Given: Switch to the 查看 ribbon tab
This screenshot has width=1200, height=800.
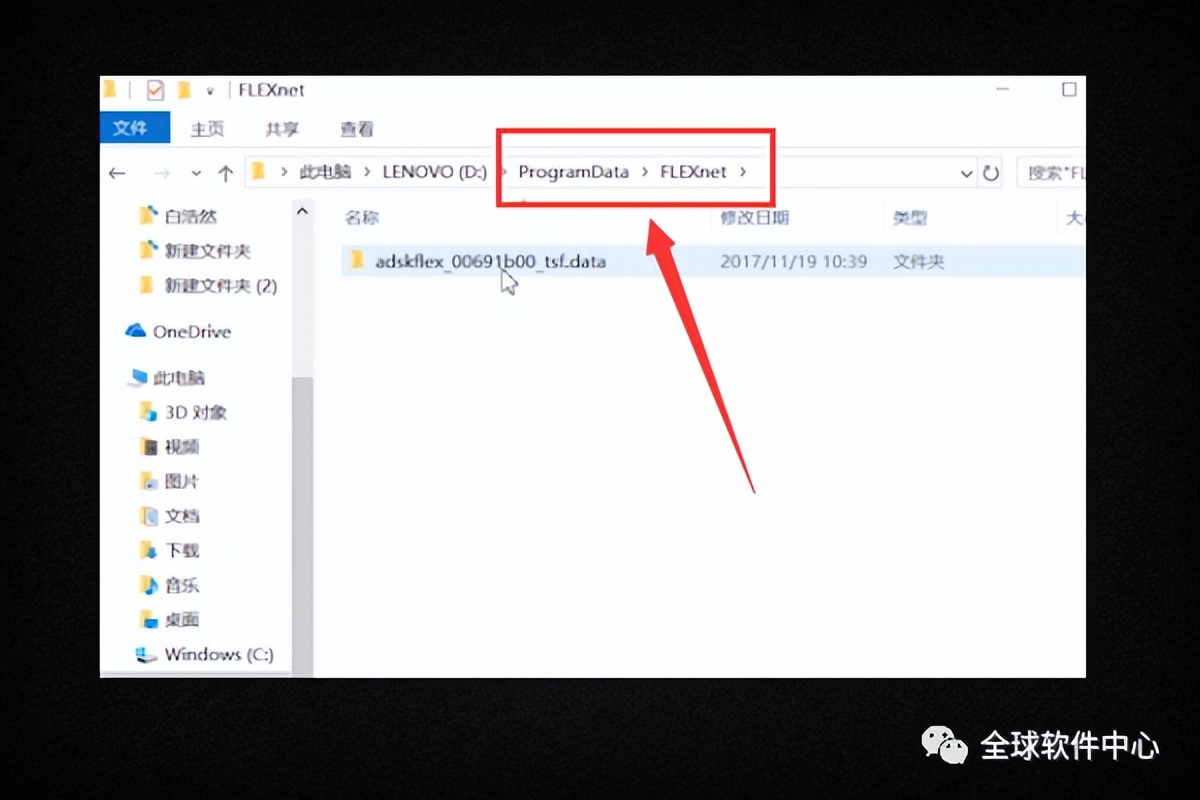Looking at the screenshot, I should coord(357,129).
